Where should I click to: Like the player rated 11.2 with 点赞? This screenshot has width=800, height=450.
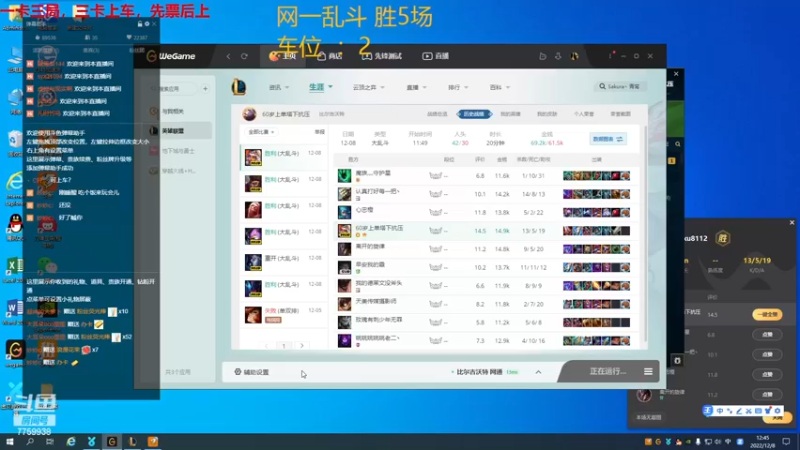[x=767, y=394]
